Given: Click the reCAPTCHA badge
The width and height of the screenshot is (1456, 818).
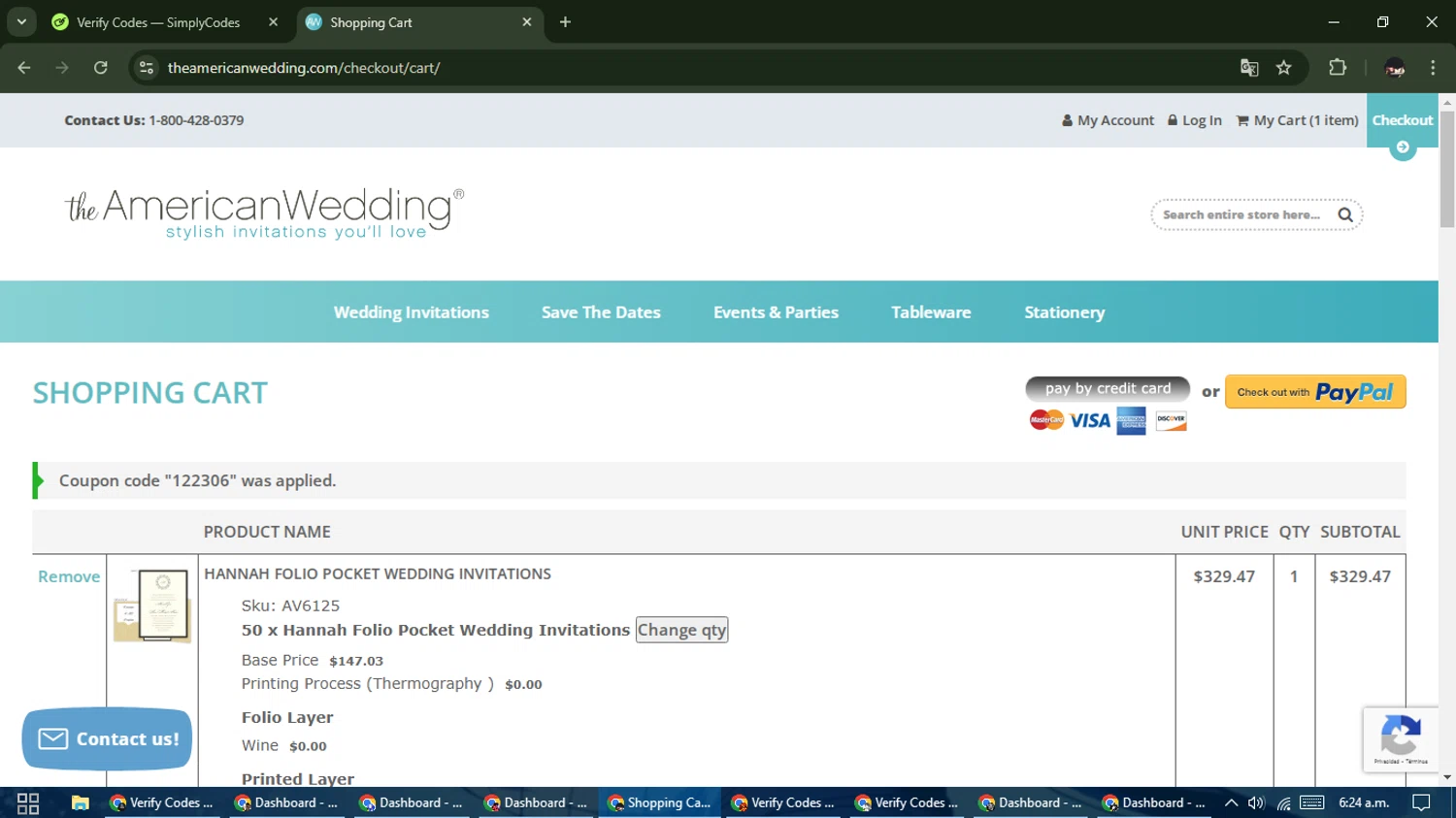Looking at the screenshot, I should pos(1401,739).
